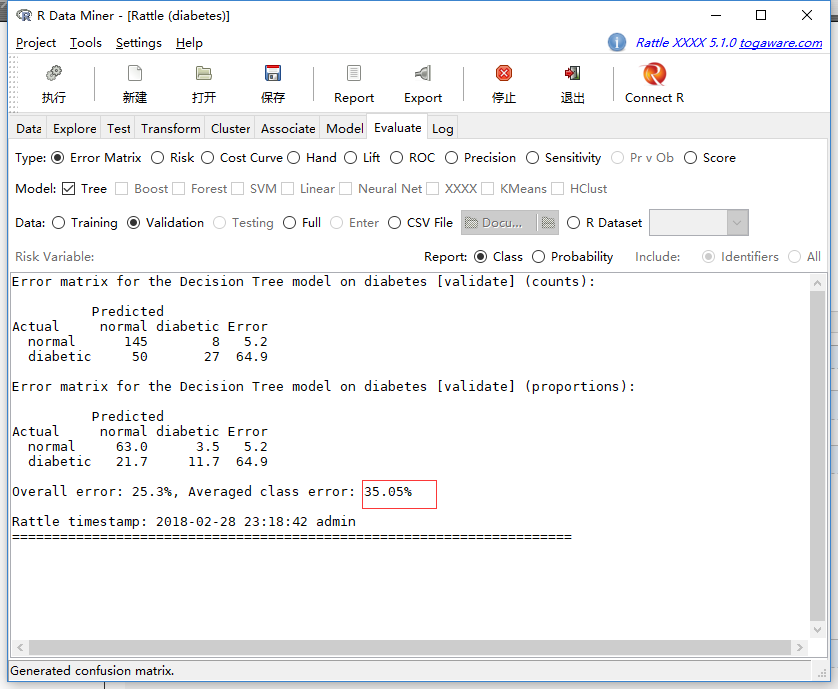Image resolution: width=838 pixels, height=689 pixels.
Task: Click the window resize grip in status bar
Action: (821, 672)
